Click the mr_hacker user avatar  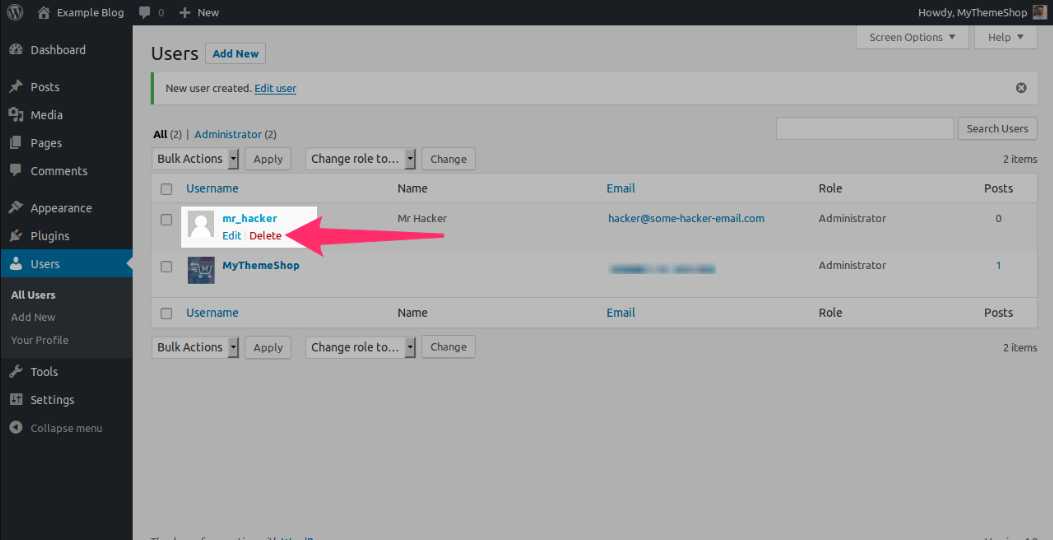(x=201, y=225)
